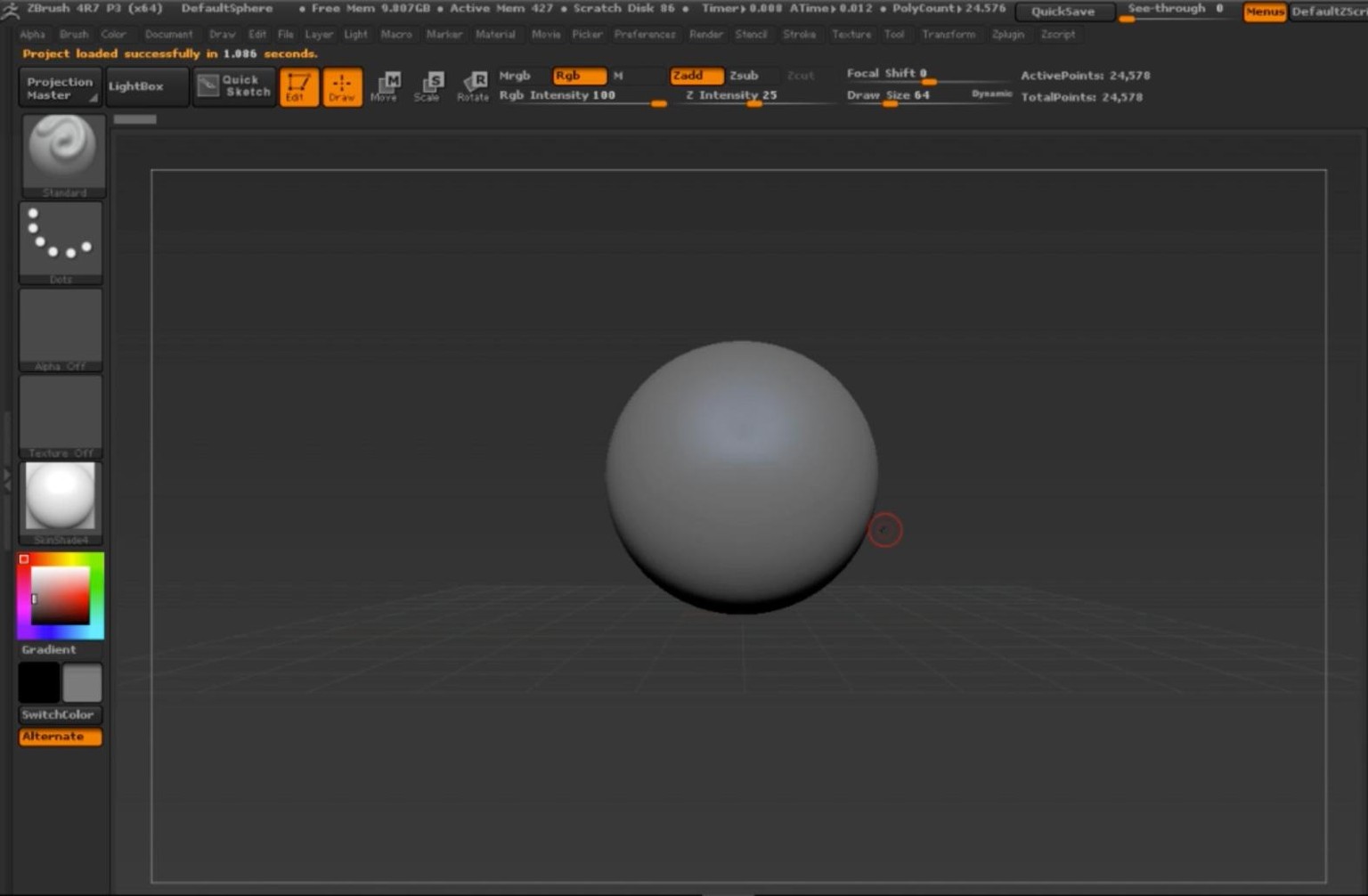Image resolution: width=1368 pixels, height=896 pixels.
Task: Click the Quick Sketch button
Action: 234,86
